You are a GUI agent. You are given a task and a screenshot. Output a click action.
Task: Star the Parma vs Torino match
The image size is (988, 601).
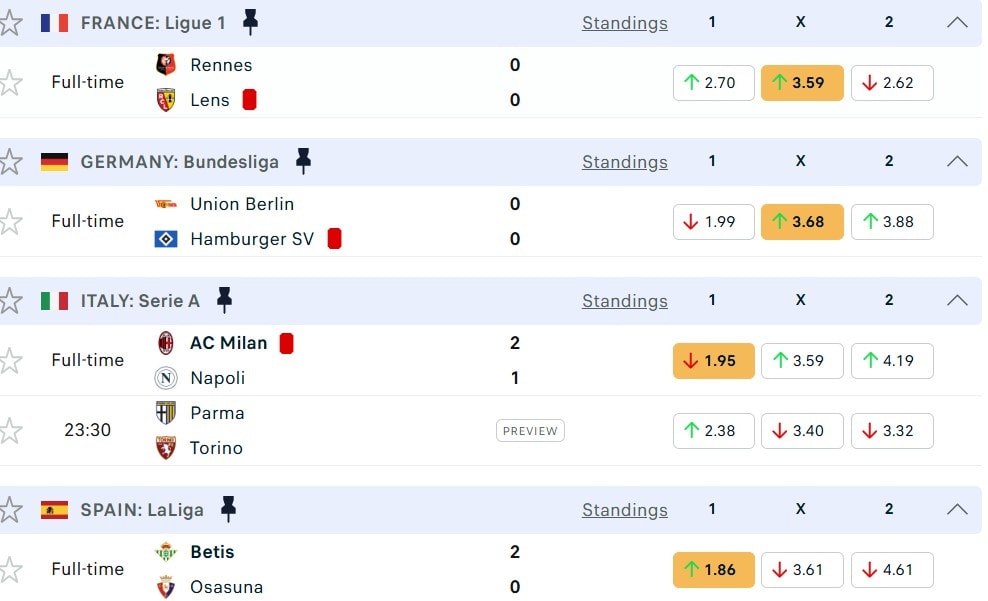10,430
